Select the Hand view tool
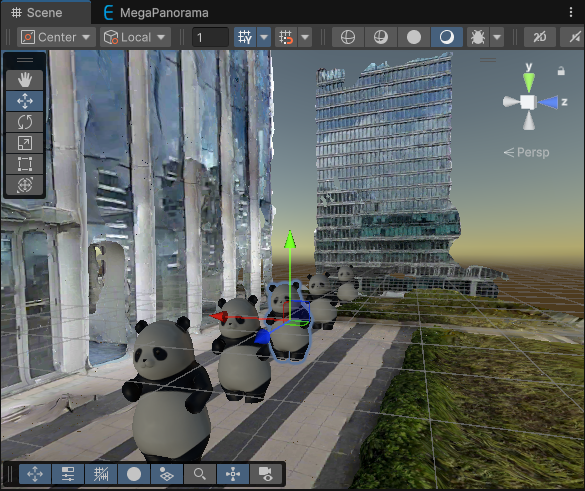This screenshot has width=585, height=491. (25, 80)
